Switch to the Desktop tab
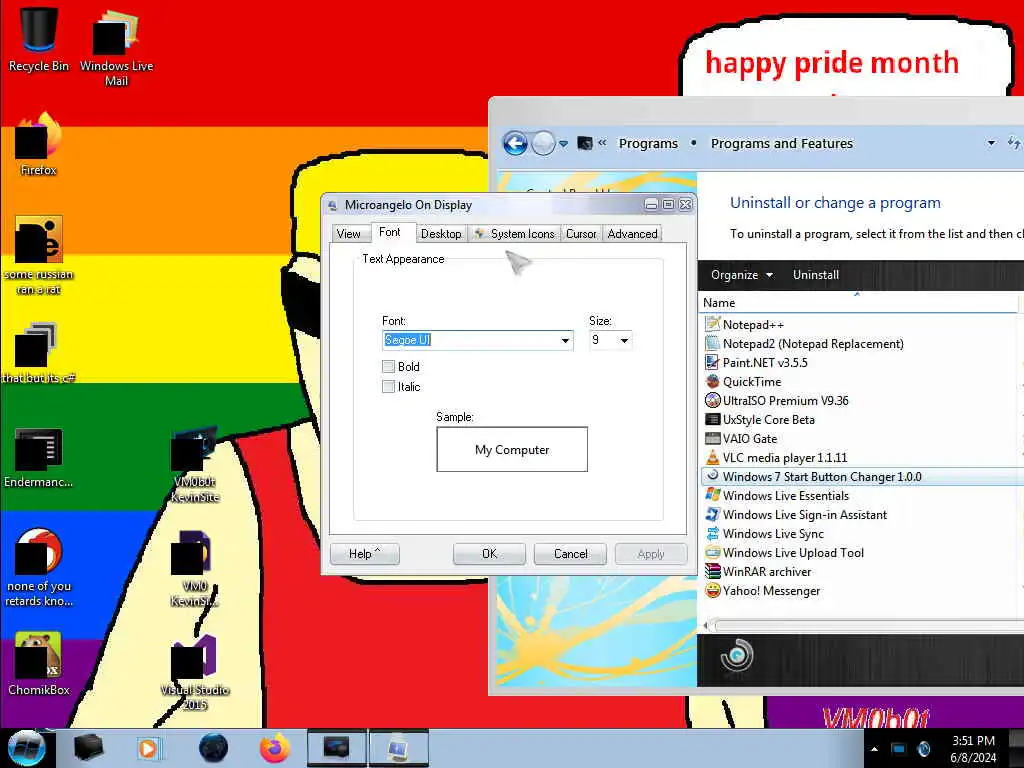 click(441, 234)
